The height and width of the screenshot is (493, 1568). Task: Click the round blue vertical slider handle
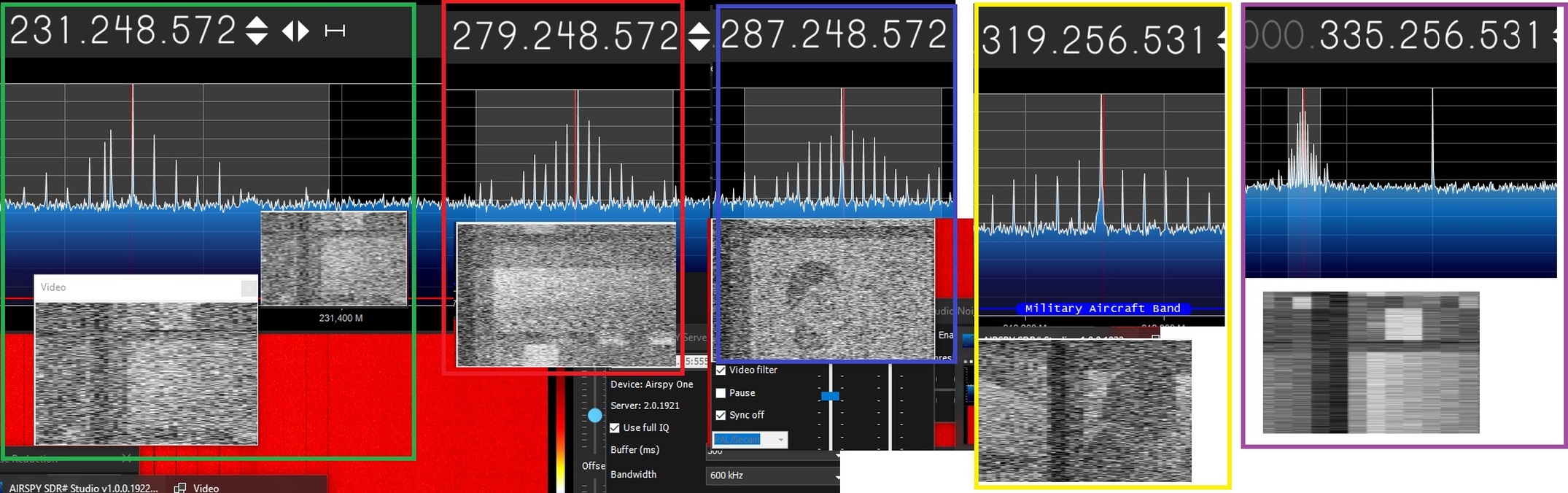tap(595, 415)
